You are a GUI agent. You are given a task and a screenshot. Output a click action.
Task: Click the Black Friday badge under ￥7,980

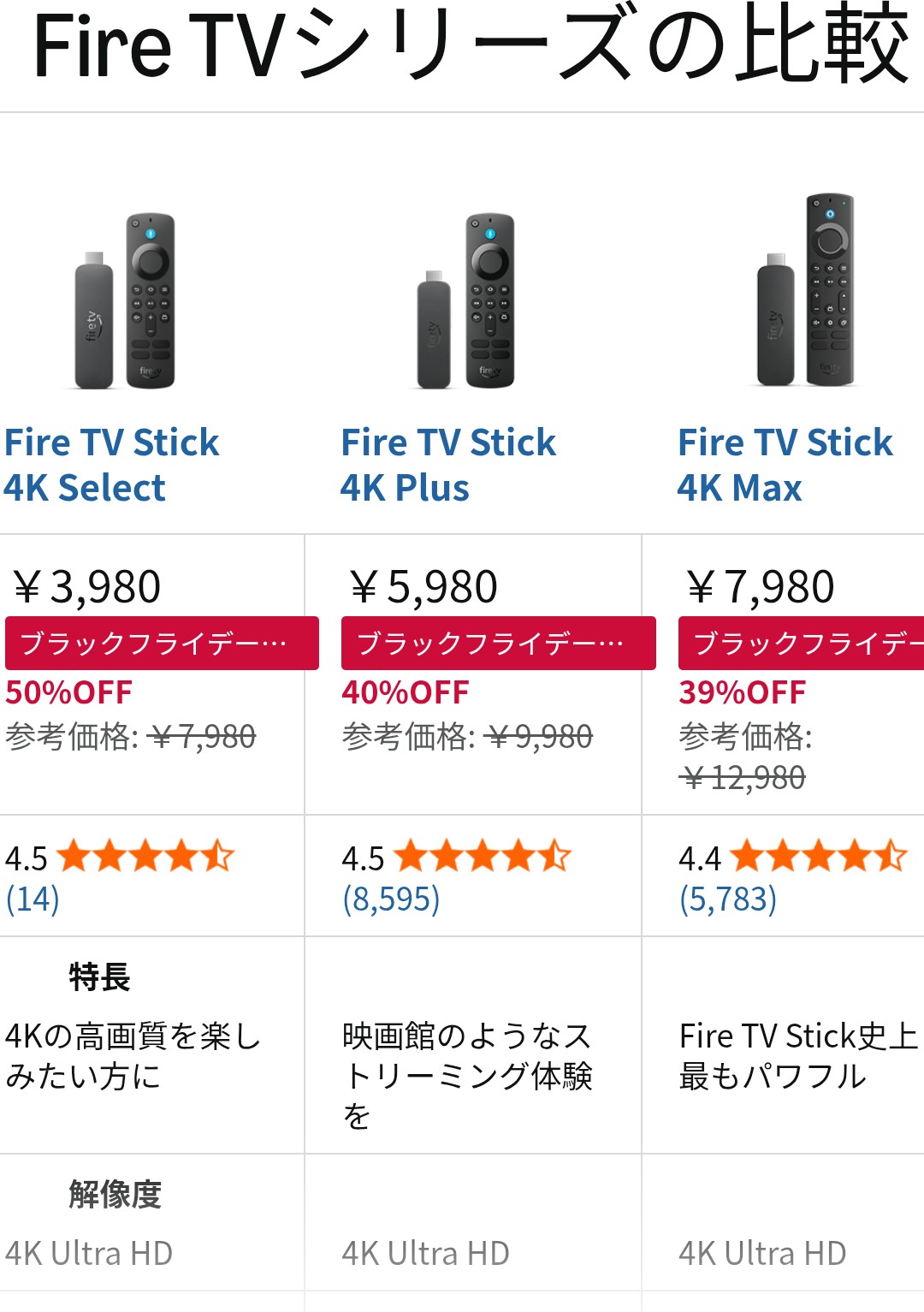801,643
